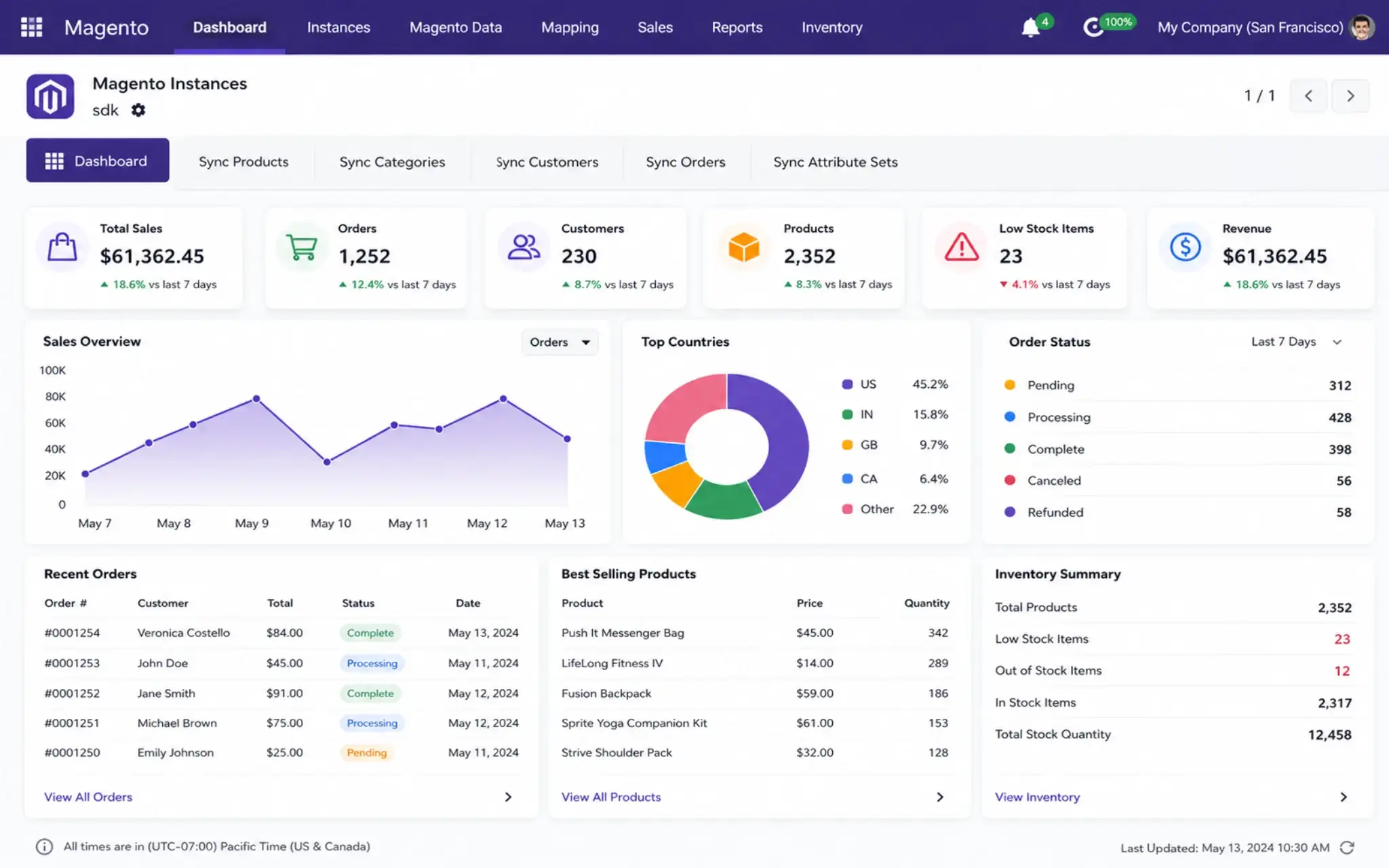Click the Customers people icon
1389x868 pixels.
524,248
